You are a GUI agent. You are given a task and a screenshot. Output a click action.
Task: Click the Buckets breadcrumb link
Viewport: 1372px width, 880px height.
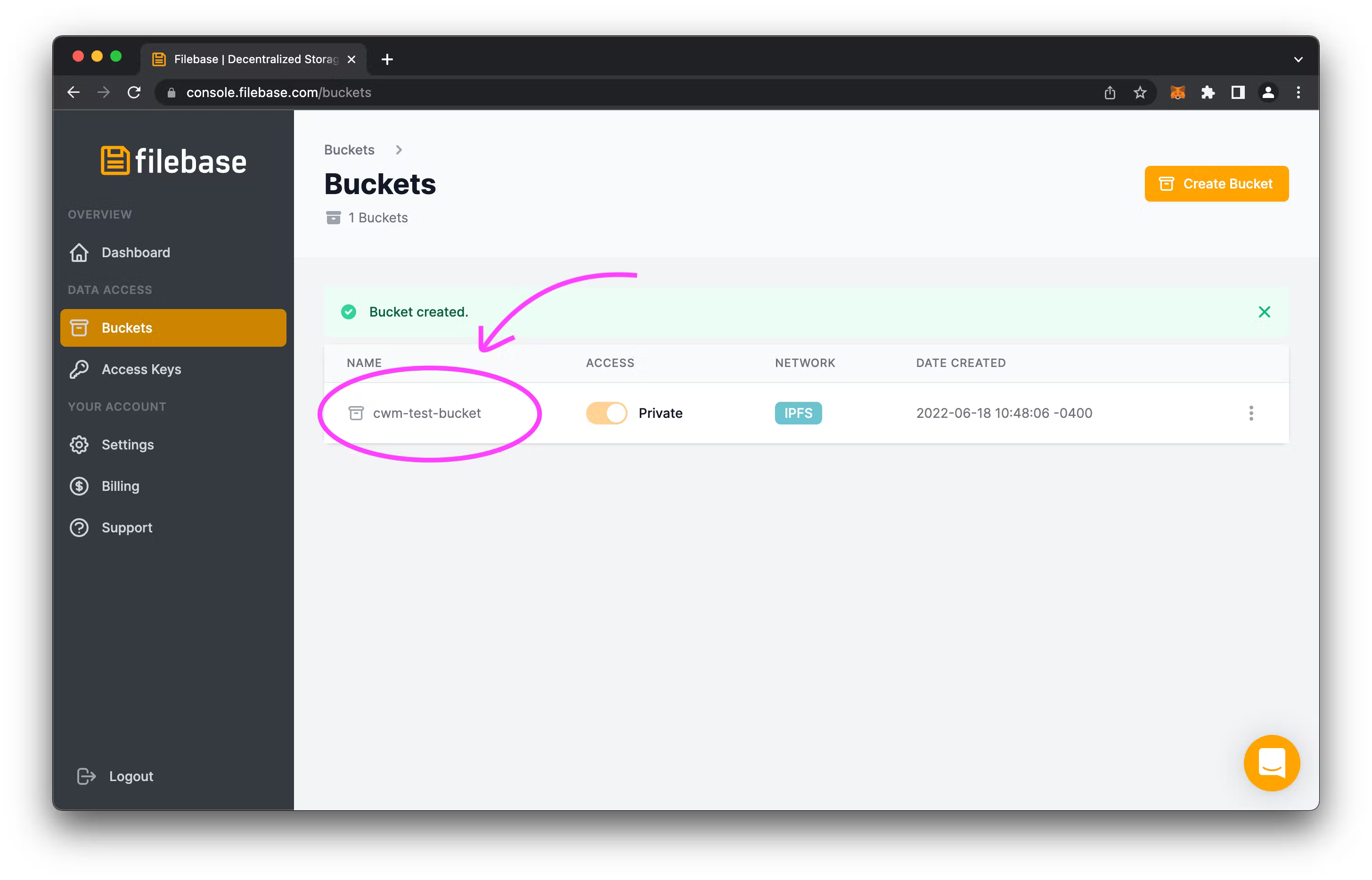[x=349, y=150]
